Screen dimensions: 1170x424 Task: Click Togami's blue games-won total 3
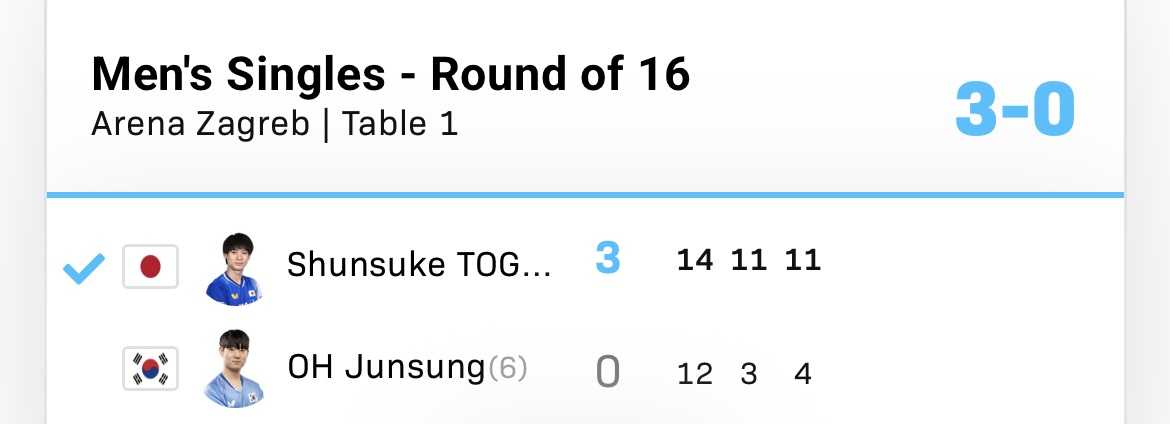[607, 260]
